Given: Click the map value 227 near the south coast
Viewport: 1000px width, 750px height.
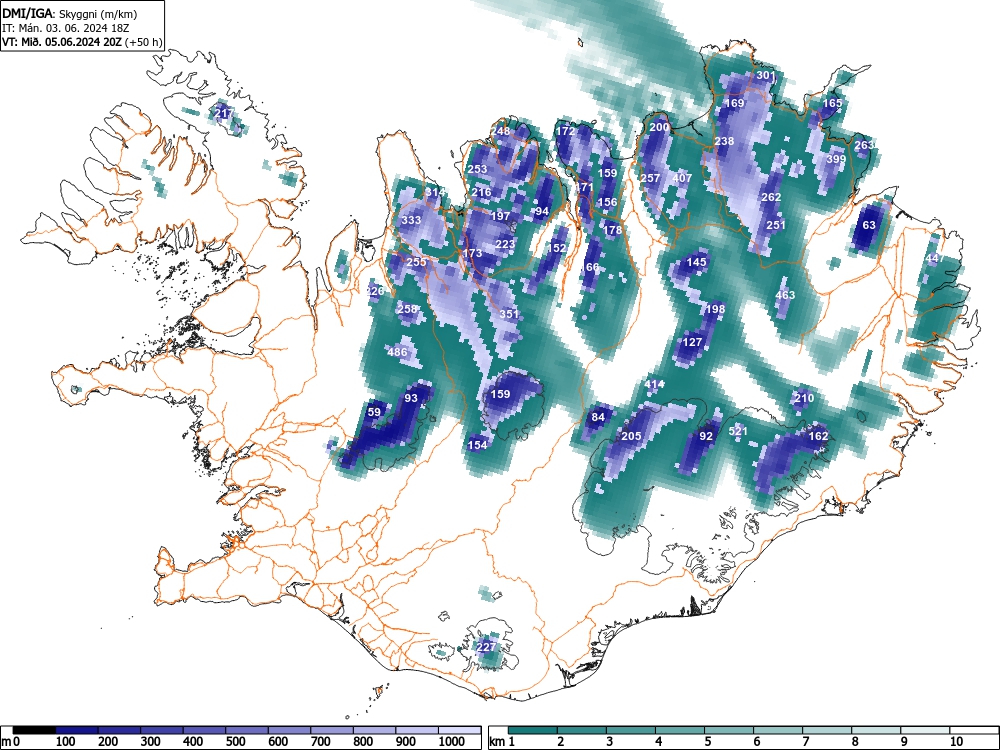Looking at the screenshot, I should pos(486,647).
